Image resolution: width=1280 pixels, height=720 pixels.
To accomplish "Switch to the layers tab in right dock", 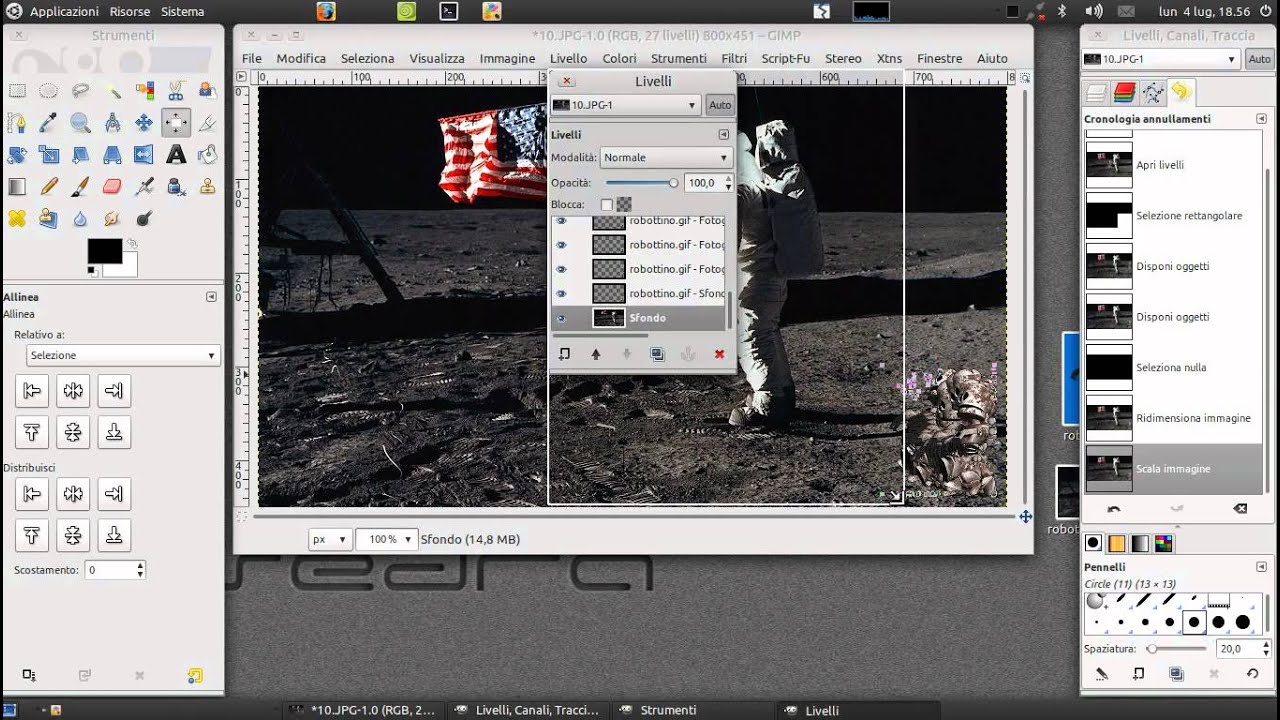I will (1097, 93).
